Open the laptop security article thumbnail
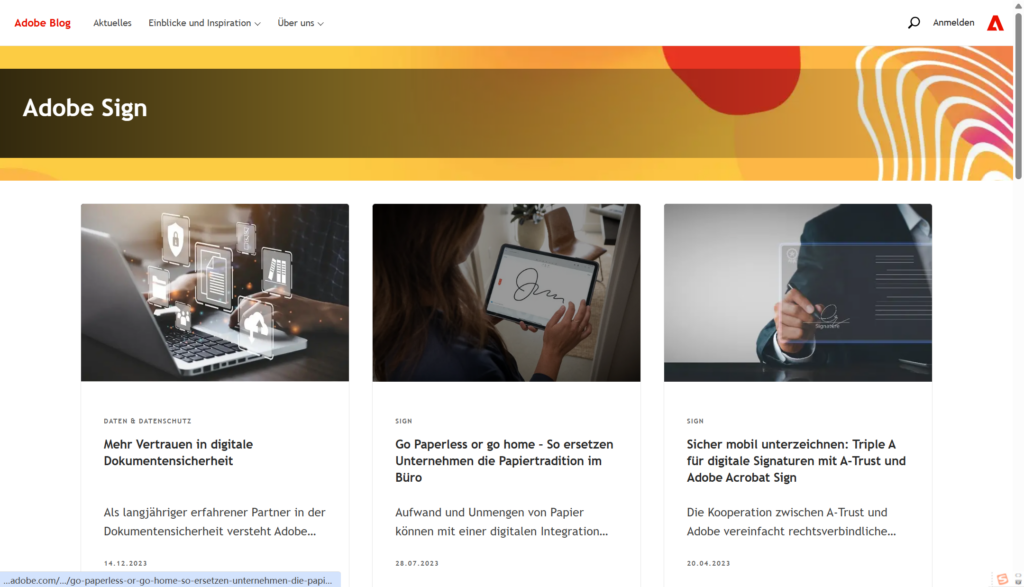 click(215, 293)
